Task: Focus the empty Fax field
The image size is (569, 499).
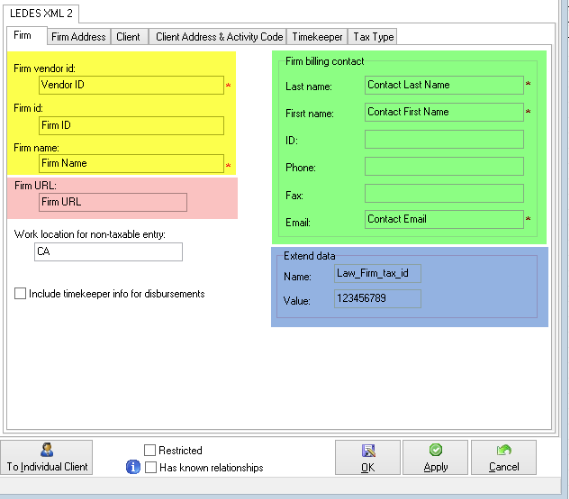Action: tap(444, 193)
